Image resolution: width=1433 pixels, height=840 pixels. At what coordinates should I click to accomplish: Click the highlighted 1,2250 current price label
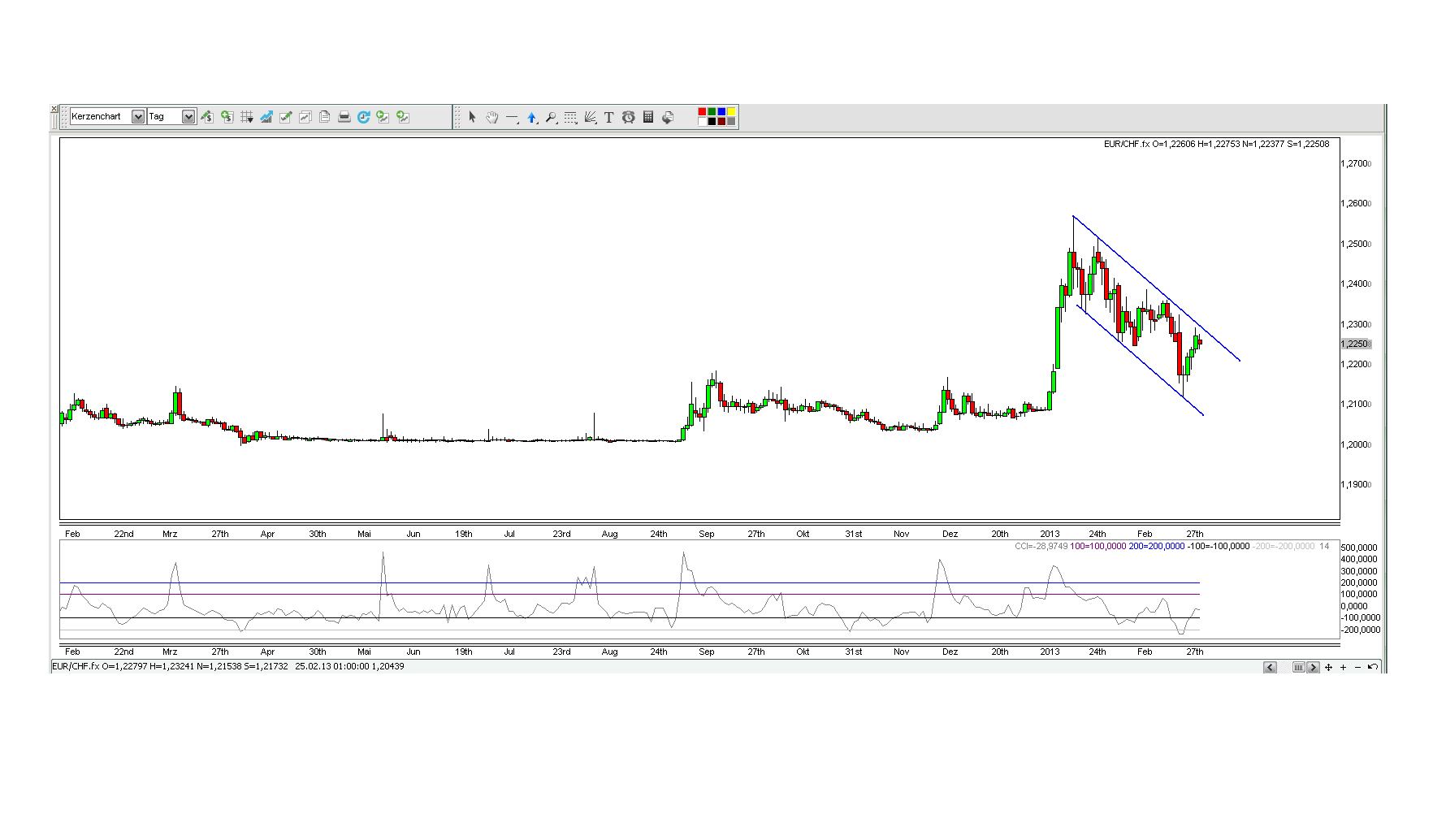[x=1356, y=344]
